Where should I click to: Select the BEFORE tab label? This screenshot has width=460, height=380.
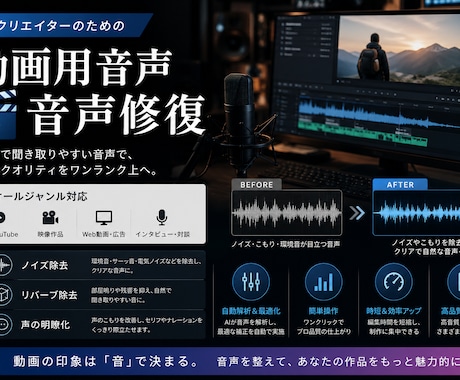coord(257,185)
